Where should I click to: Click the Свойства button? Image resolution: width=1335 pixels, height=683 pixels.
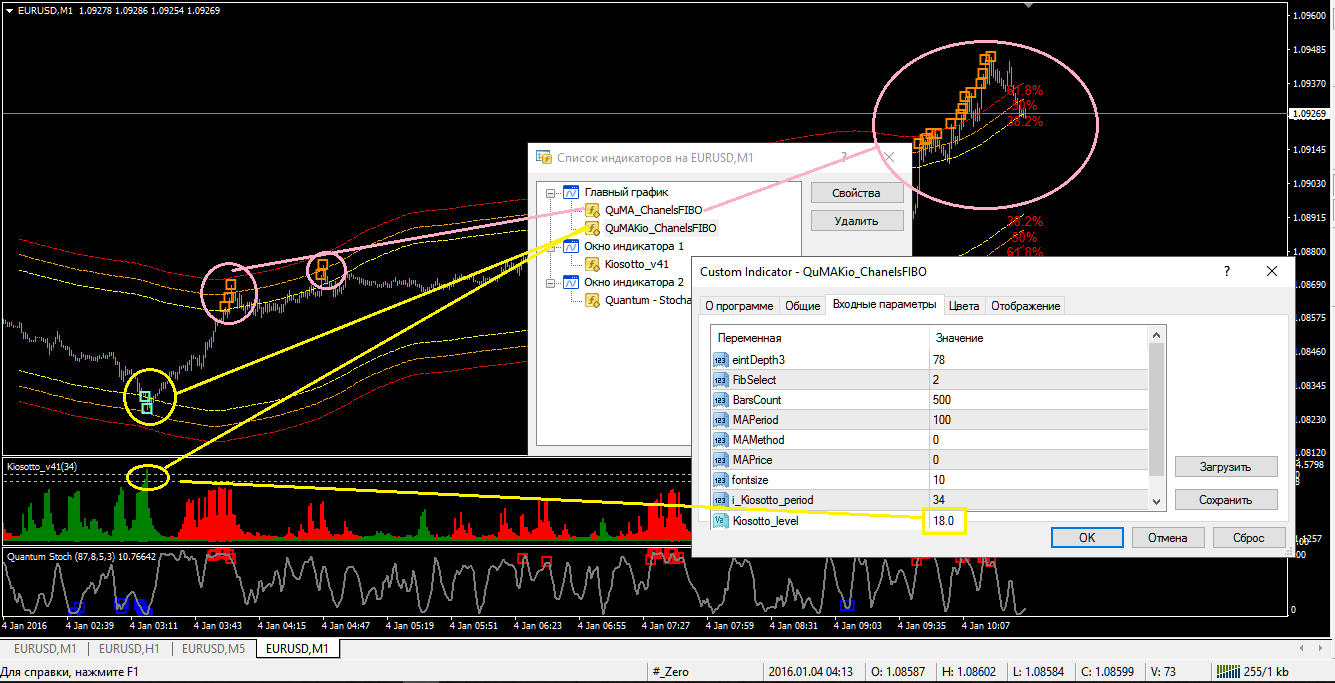tap(856, 193)
